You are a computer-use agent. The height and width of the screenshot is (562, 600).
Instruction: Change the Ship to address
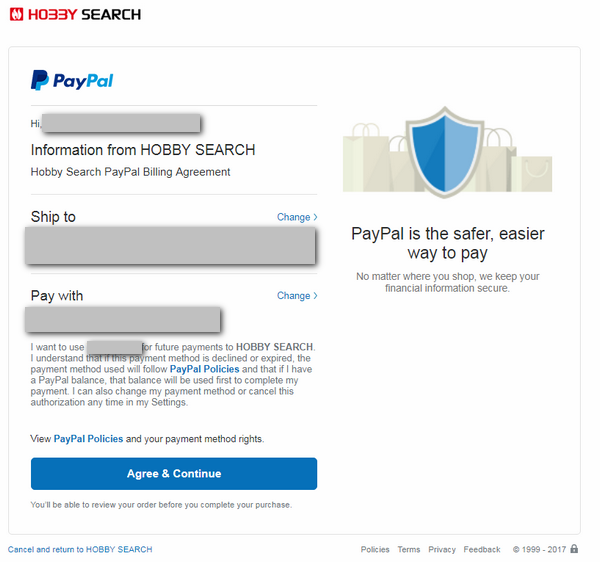pos(297,217)
